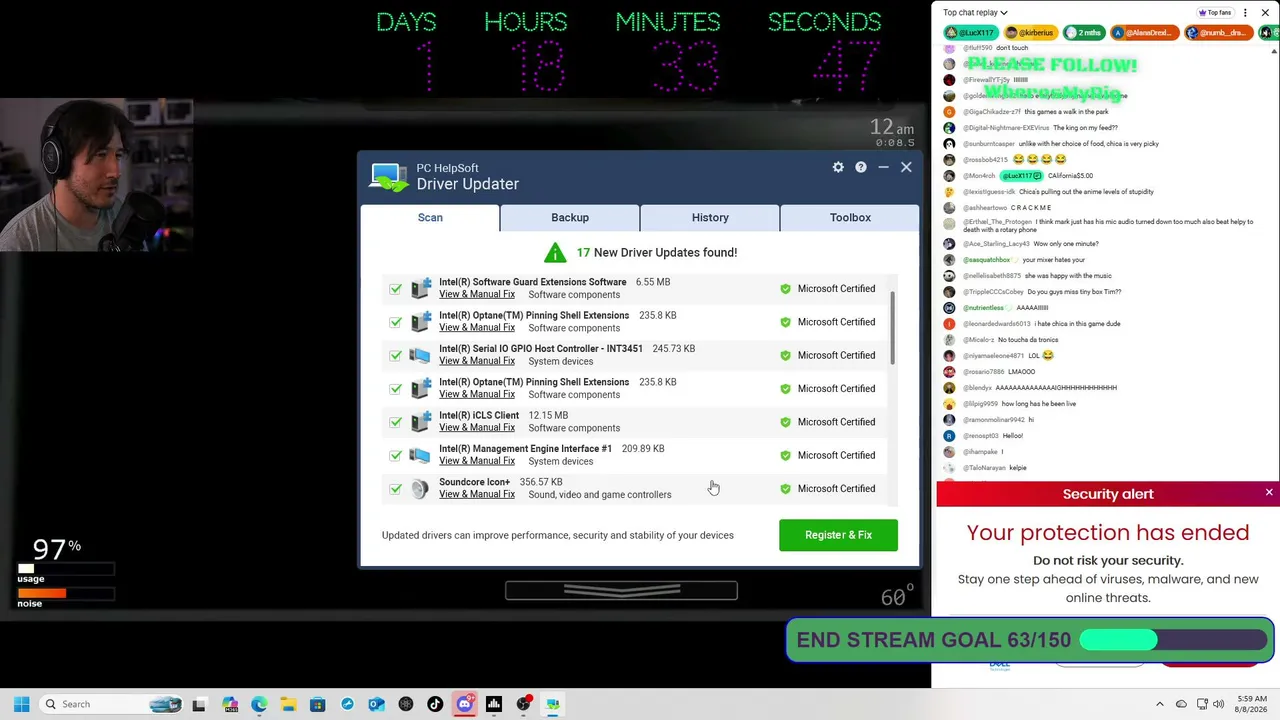Open Task View from the taskbar

coord(199,704)
